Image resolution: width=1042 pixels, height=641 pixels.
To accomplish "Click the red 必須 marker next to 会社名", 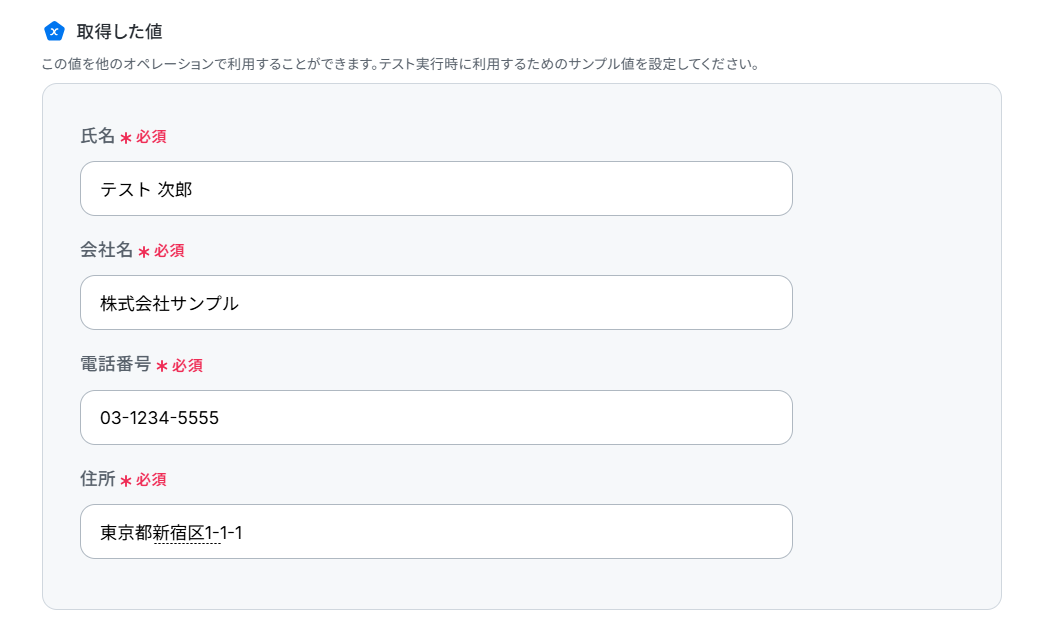I will coord(169,251).
